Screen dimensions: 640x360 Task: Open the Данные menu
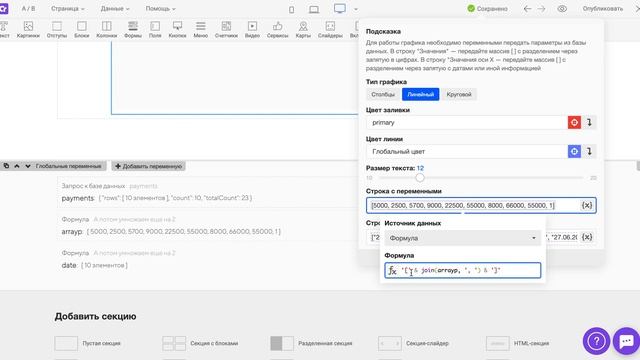pos(115,9)
